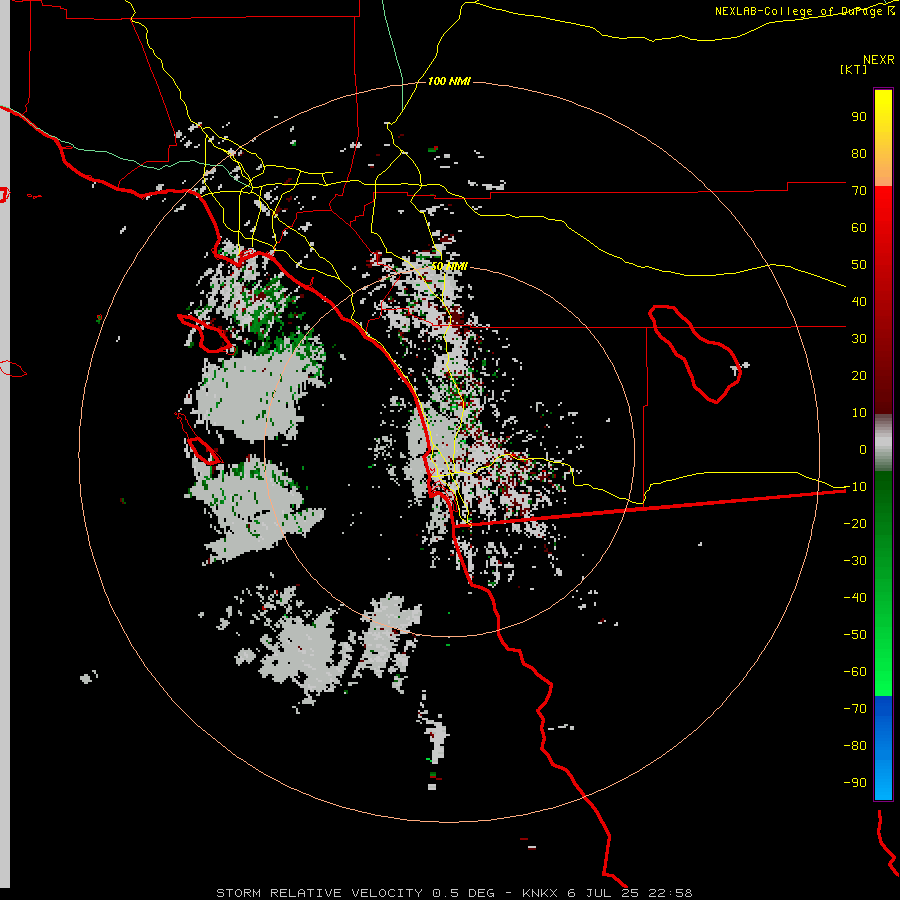The height and width of the screenshot is (900, 900).
Task: Click the KNKX radar site identifier
Action: [x=540, y=893]
